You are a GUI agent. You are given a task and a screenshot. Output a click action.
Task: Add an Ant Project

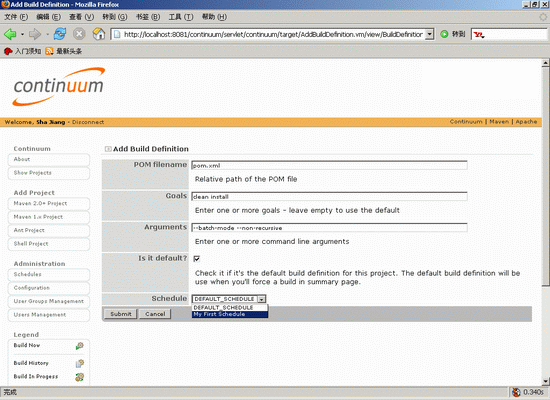tap(49, 231)
